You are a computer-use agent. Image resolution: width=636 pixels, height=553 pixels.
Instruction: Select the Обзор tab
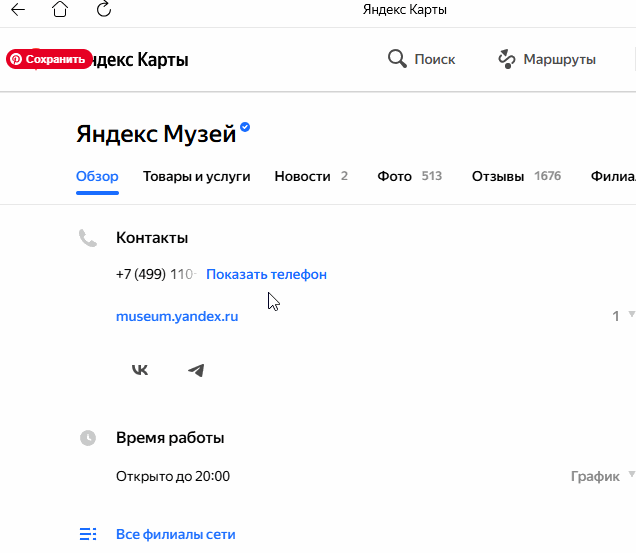97,176
